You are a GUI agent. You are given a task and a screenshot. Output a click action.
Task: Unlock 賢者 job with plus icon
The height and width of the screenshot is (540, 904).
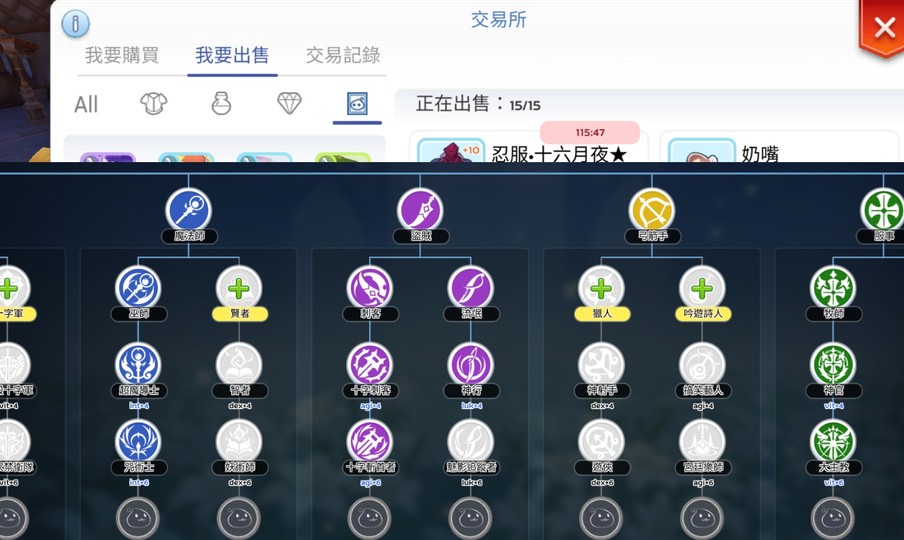pos(239,288)
